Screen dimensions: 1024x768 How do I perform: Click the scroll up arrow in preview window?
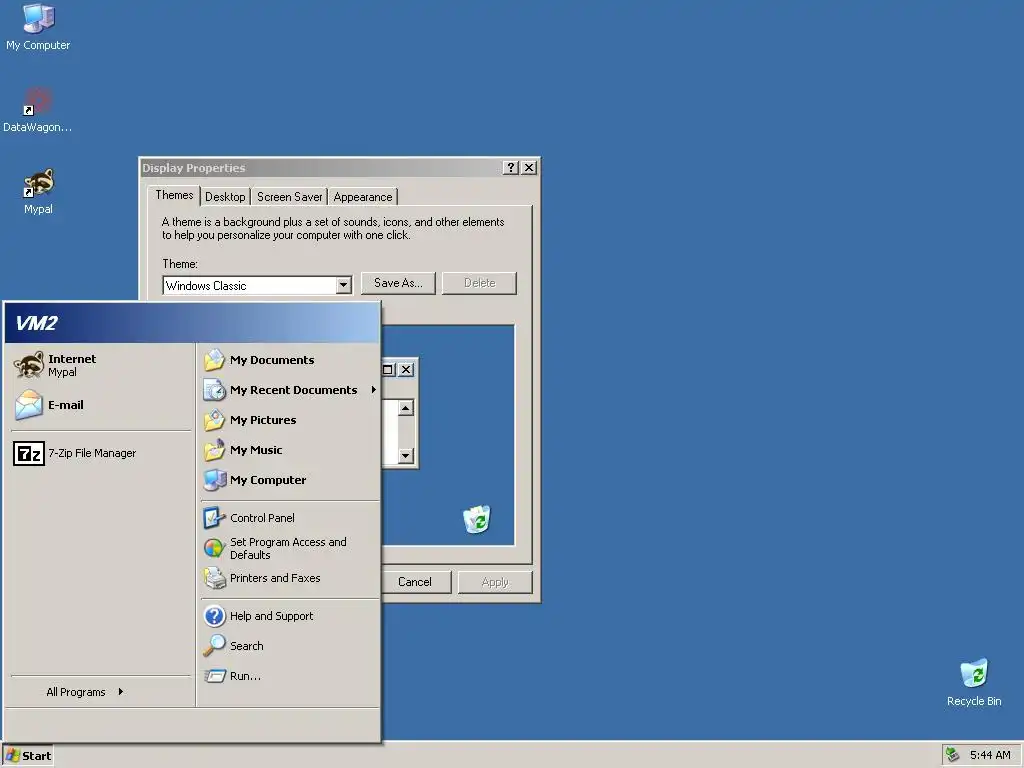406,408
